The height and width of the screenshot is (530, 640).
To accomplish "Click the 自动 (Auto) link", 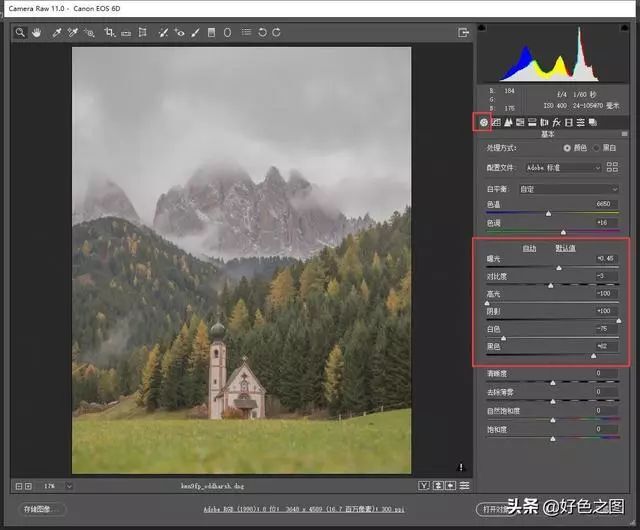I will tap(530, 248).
